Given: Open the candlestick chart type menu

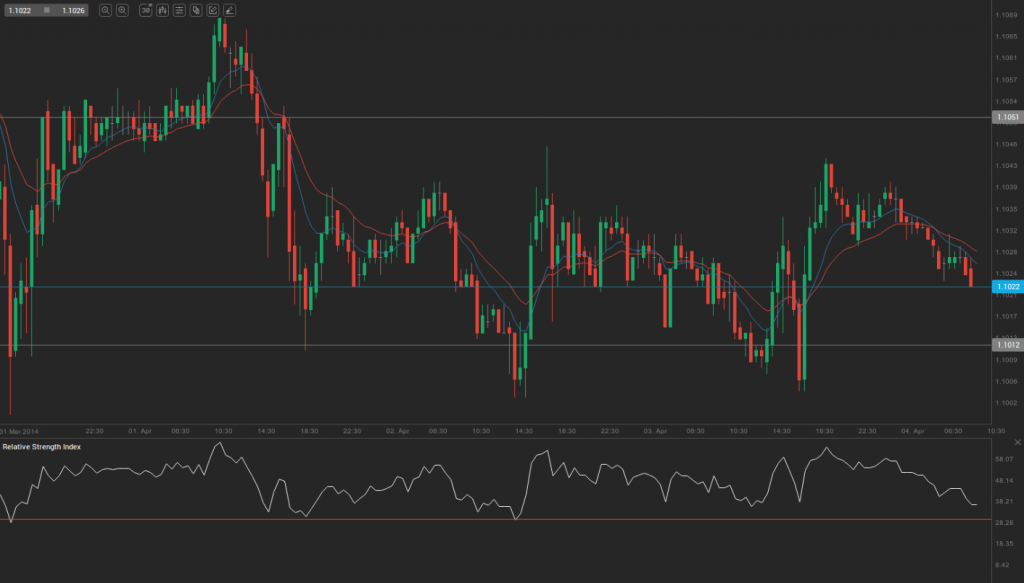Looking at the screenshot, I should [x=162, y=10].
